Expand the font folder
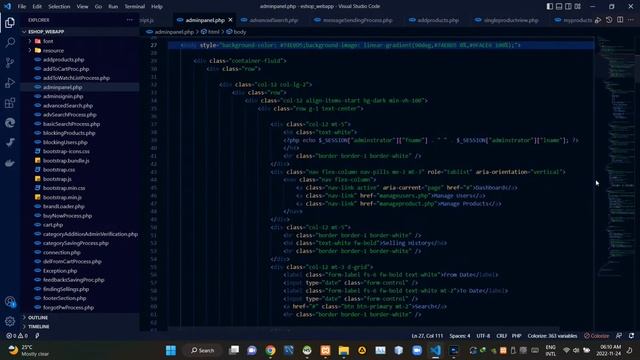Image resolution: width=640 pixels, height=360 pixels. (80, 41)
